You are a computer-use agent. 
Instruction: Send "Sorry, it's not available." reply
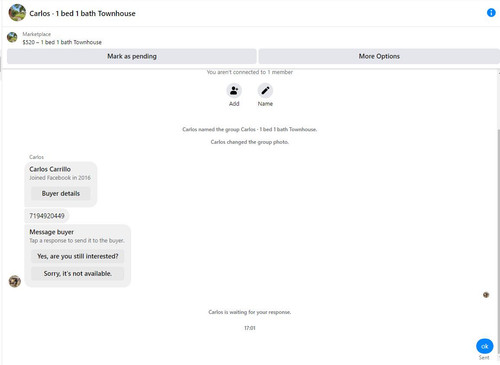pyautogui.click(x=77, y=274)
